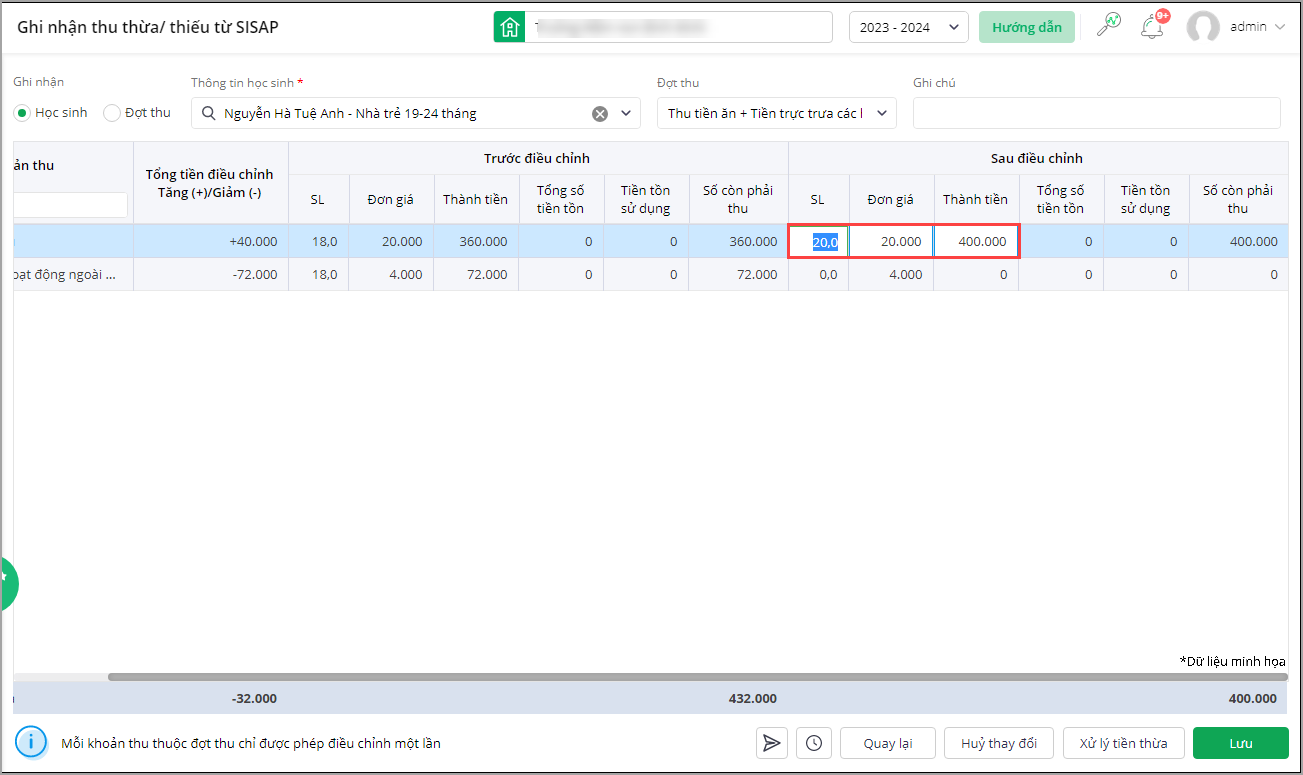
Task: Click the admin user avatar
Action: coord(1203,27)
